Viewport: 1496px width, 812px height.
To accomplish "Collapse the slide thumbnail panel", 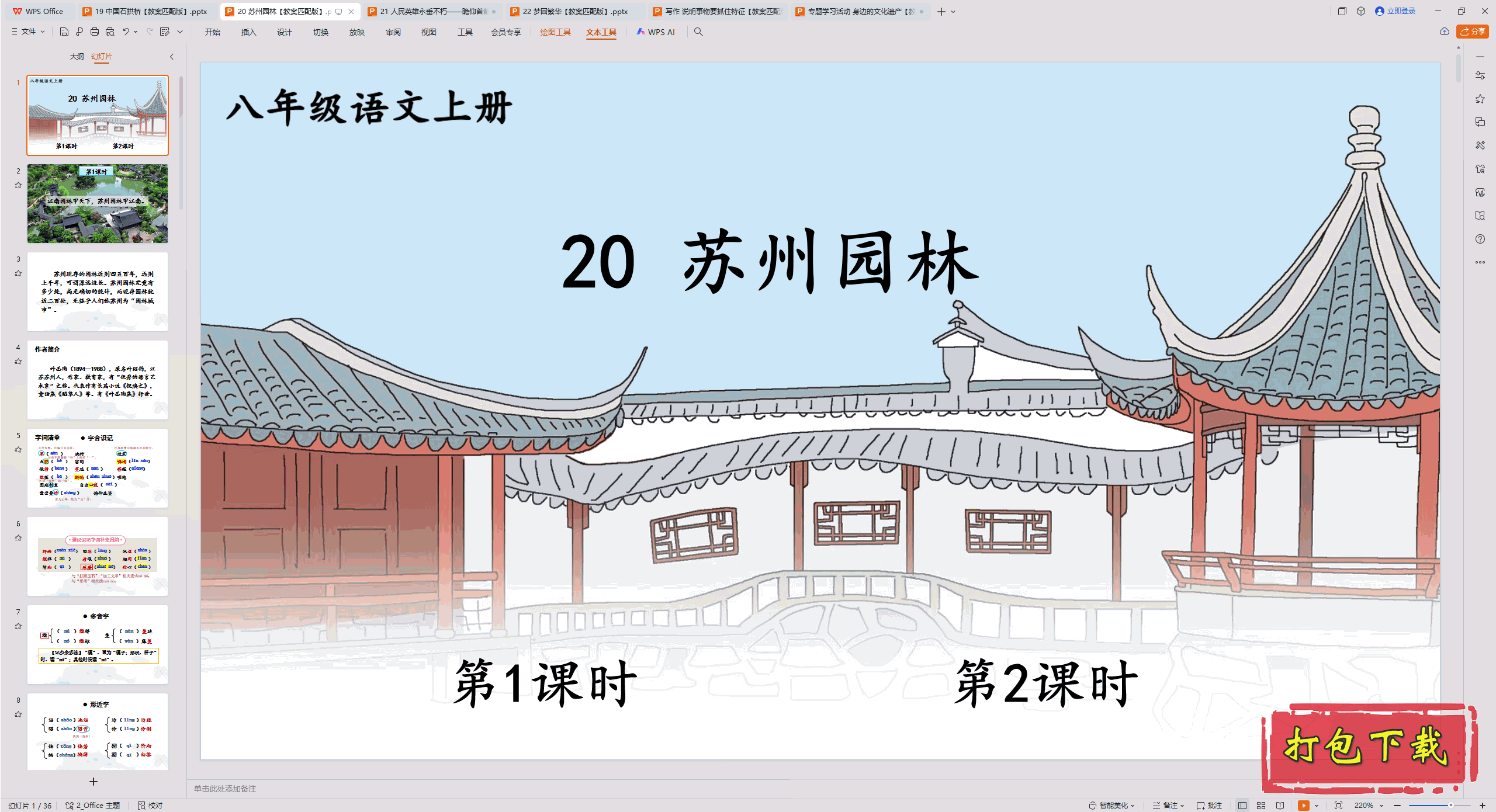I will click(x=171, y=57).
